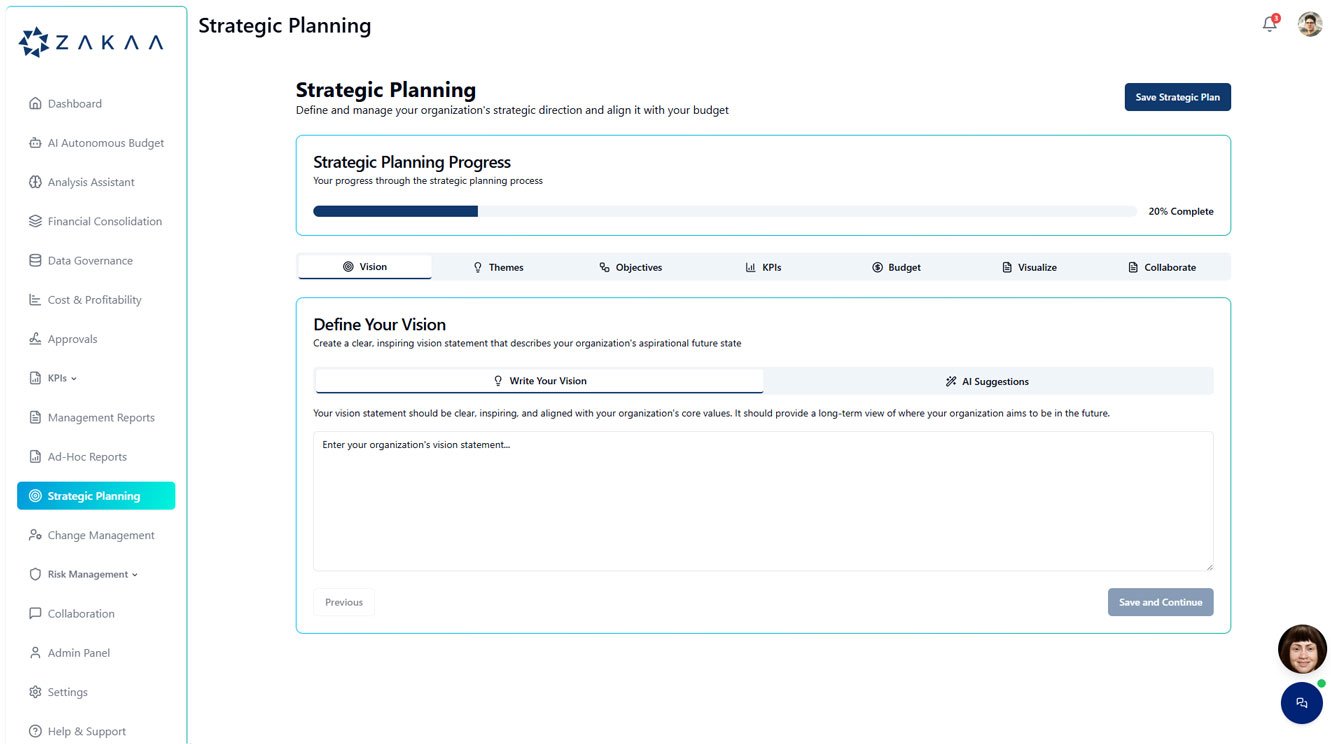The width and height of the screenshot is (1331, 744).
Task: Click the Analysis Assistant brain icon
Action: pos(35,182)
